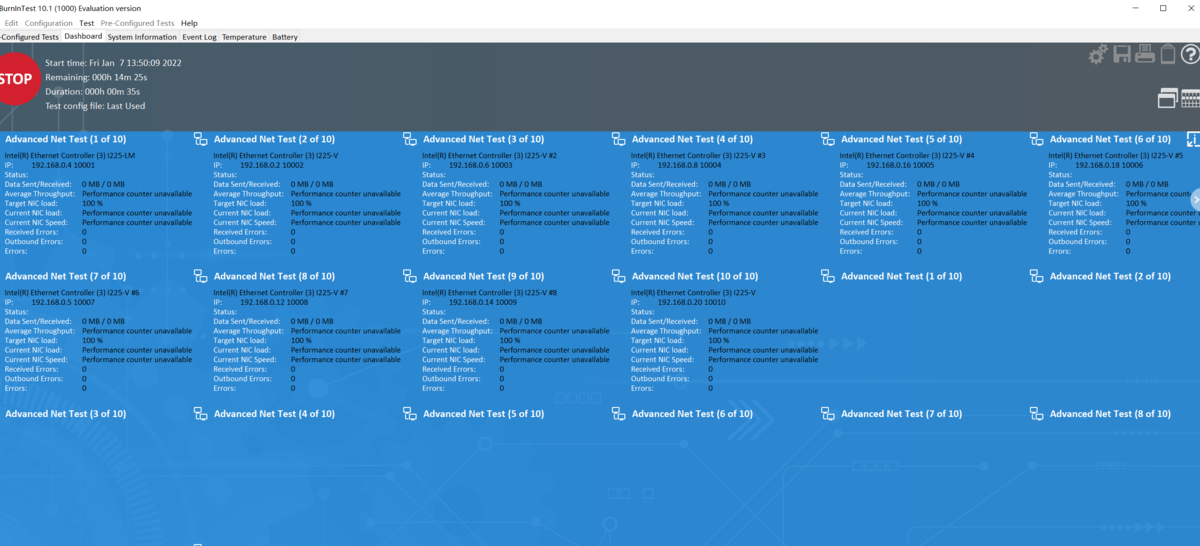Screen dimensions: 1200x546
Task: Click Intel(R) Ethernet Controller I225-V #8 name
Action: coord(490,293)
